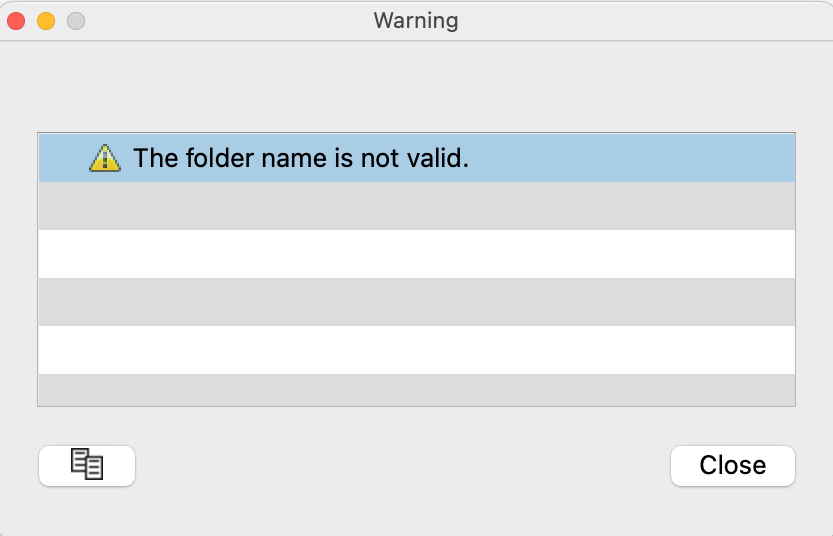Click the second empty white row in list
Image resolution: width=833 pixels, height=536 pixels.
pos(416,350)
